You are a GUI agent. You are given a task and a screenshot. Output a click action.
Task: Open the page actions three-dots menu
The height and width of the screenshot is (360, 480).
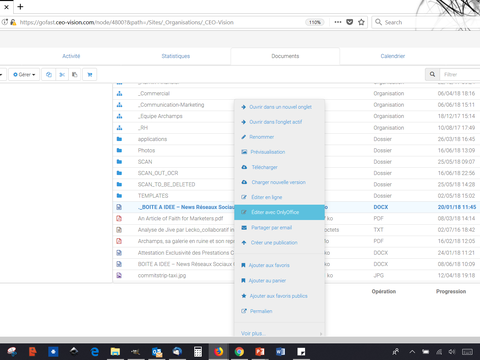click(x=338, y=22)
